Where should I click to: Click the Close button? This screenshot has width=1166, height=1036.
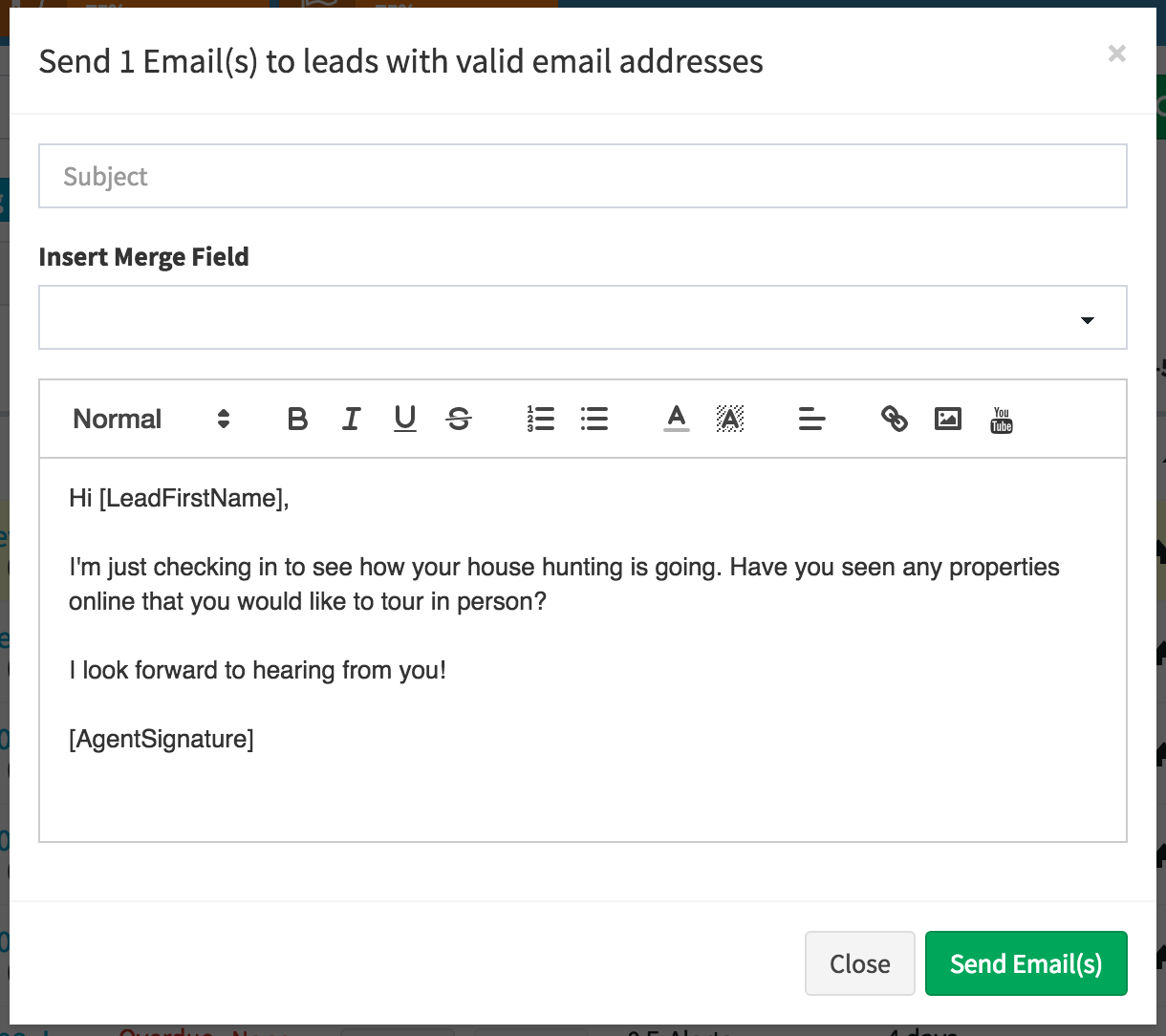click(x=859, y=963)
